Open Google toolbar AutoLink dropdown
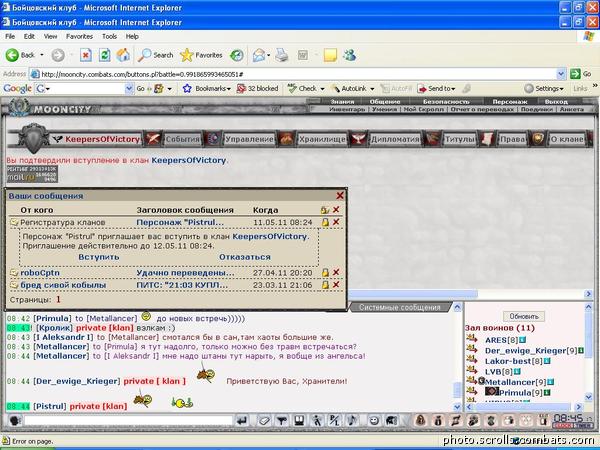This screenshot has width=600, height=450. pos(353,89)
